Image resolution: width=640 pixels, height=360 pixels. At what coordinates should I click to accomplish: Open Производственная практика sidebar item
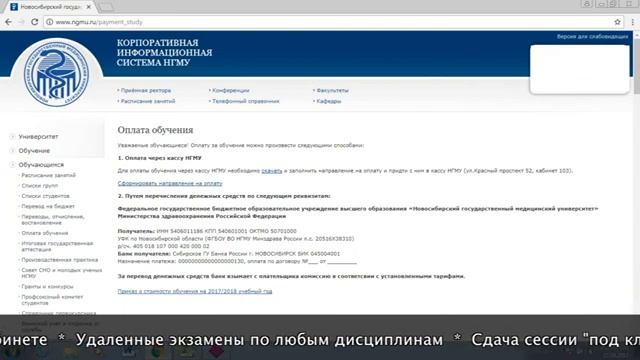[60, 260]
